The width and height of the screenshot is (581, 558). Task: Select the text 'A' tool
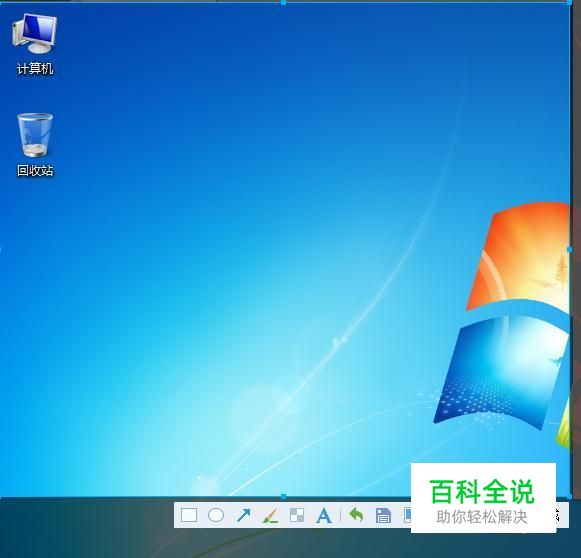(x=323, y=515)
